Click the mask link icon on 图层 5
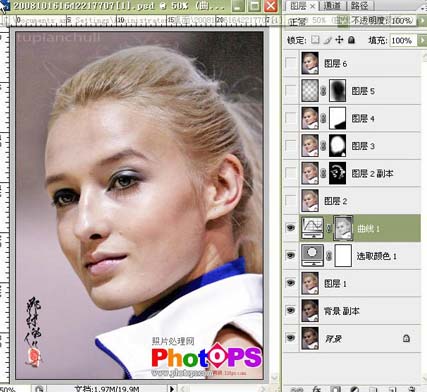This screenshot has width=427, height=392. [x=323, y=91]
